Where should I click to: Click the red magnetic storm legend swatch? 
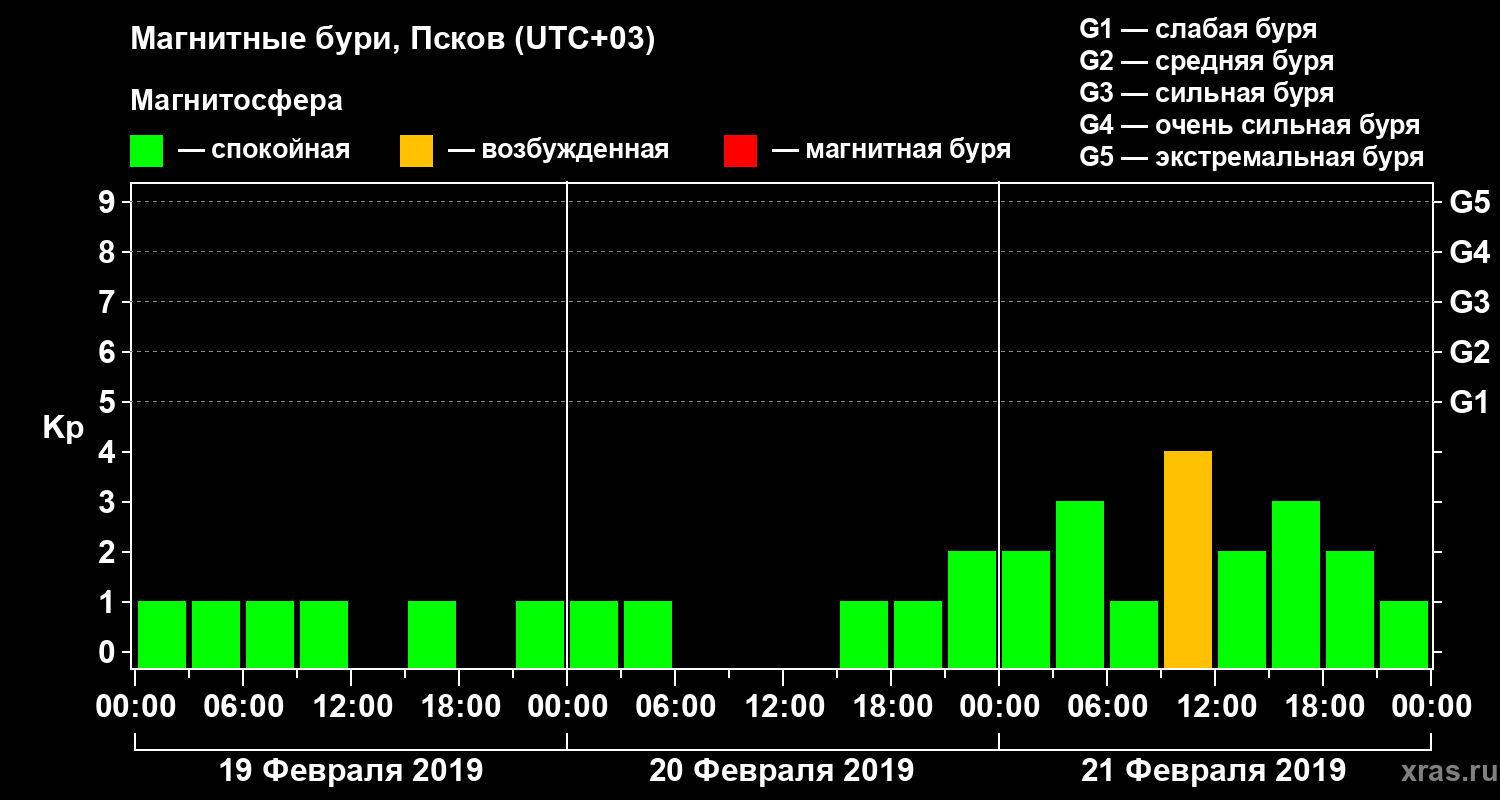[x=740, y=150]
